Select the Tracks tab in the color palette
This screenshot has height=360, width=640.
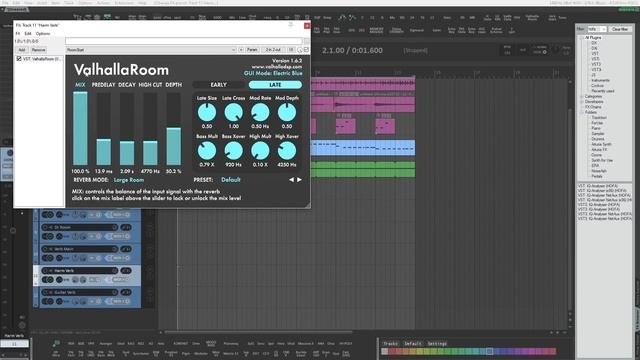[391, 344]
